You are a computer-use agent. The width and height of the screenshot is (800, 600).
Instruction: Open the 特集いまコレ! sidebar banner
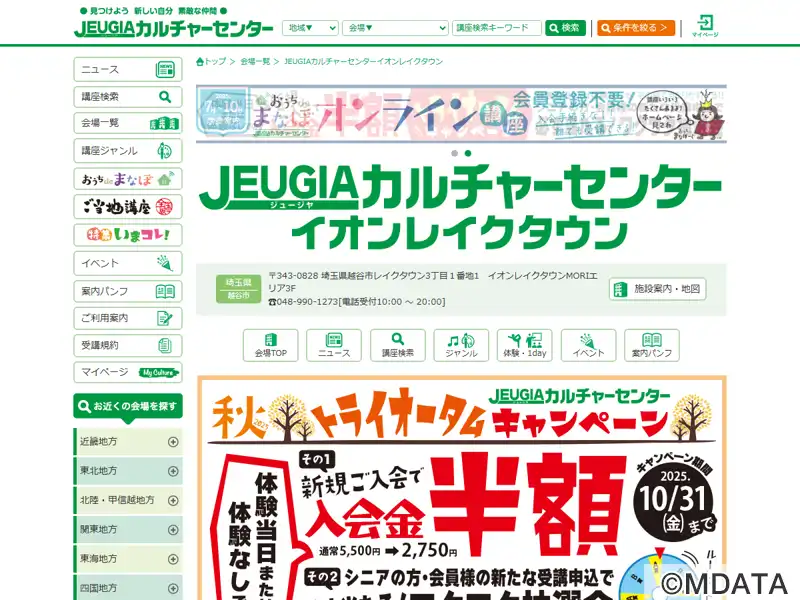pyautogui.click(x=128, y=235)
